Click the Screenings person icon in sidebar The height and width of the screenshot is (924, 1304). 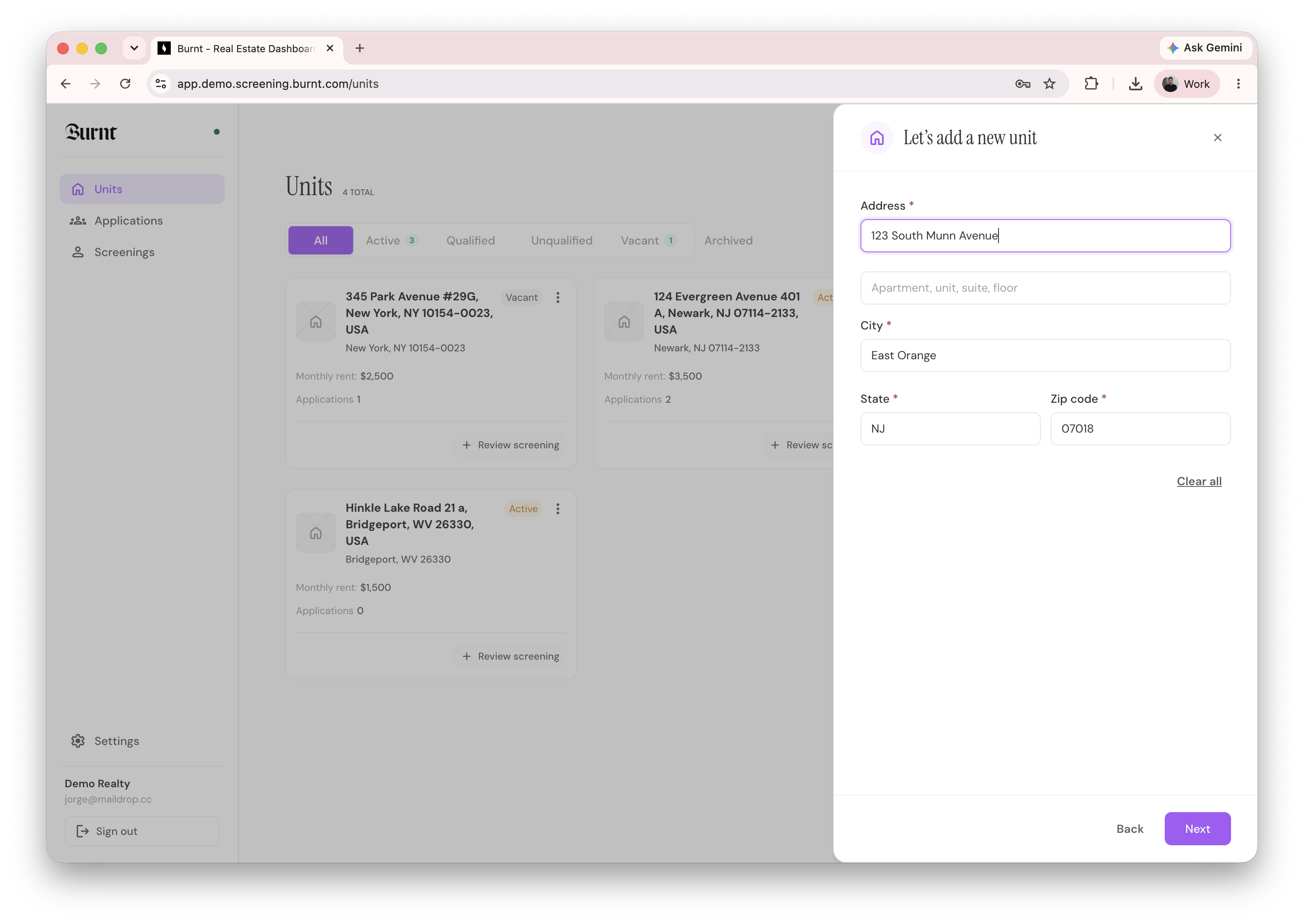click(78, 252)
